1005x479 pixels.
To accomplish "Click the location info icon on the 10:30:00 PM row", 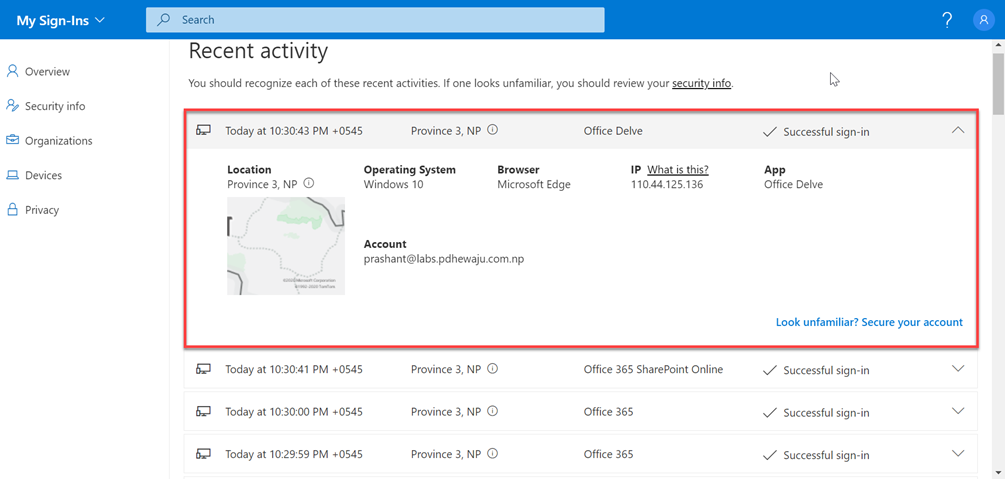I will click(493, 411).
